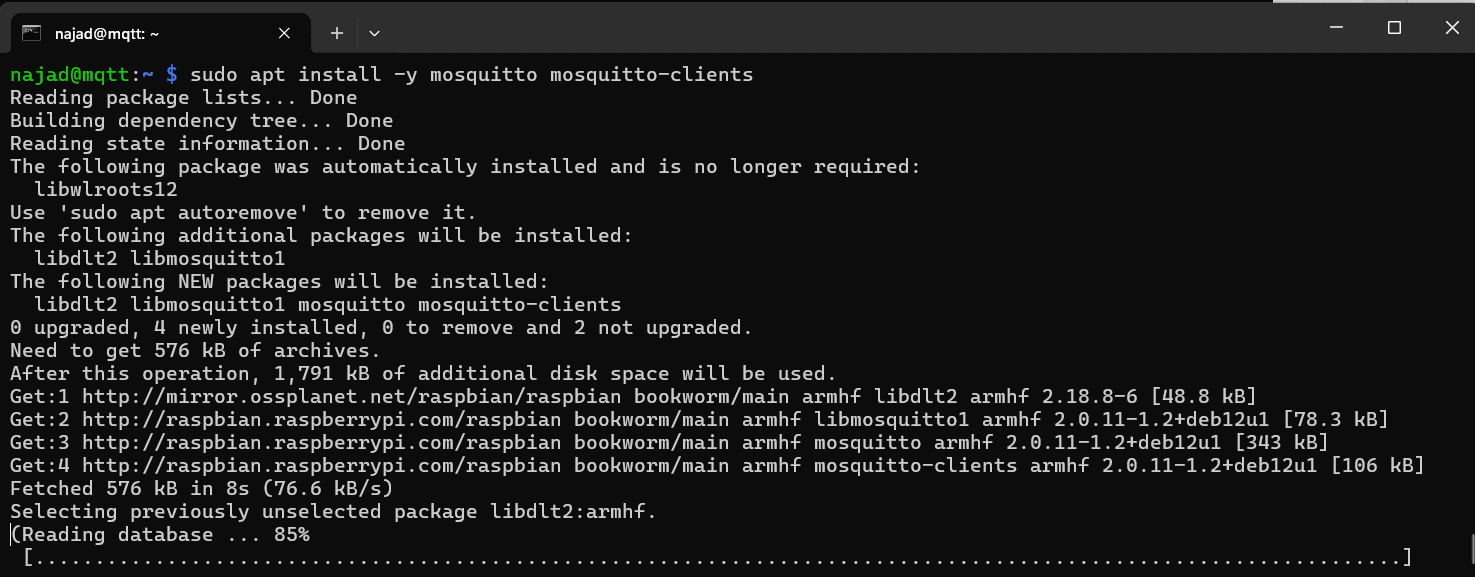Click the Fetched 576 kB status line

click(x=200, y=487)
